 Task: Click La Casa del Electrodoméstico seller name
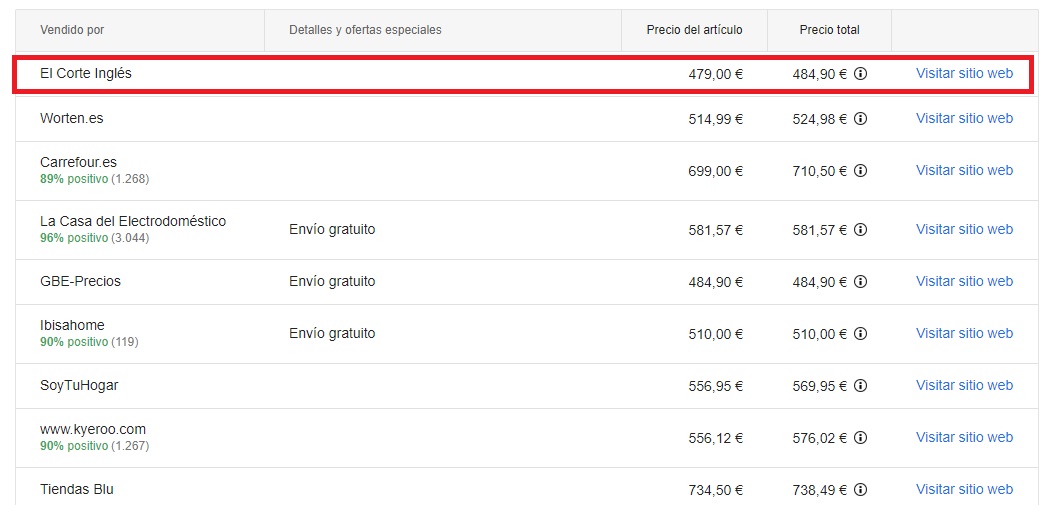click(x=133, y=221)
